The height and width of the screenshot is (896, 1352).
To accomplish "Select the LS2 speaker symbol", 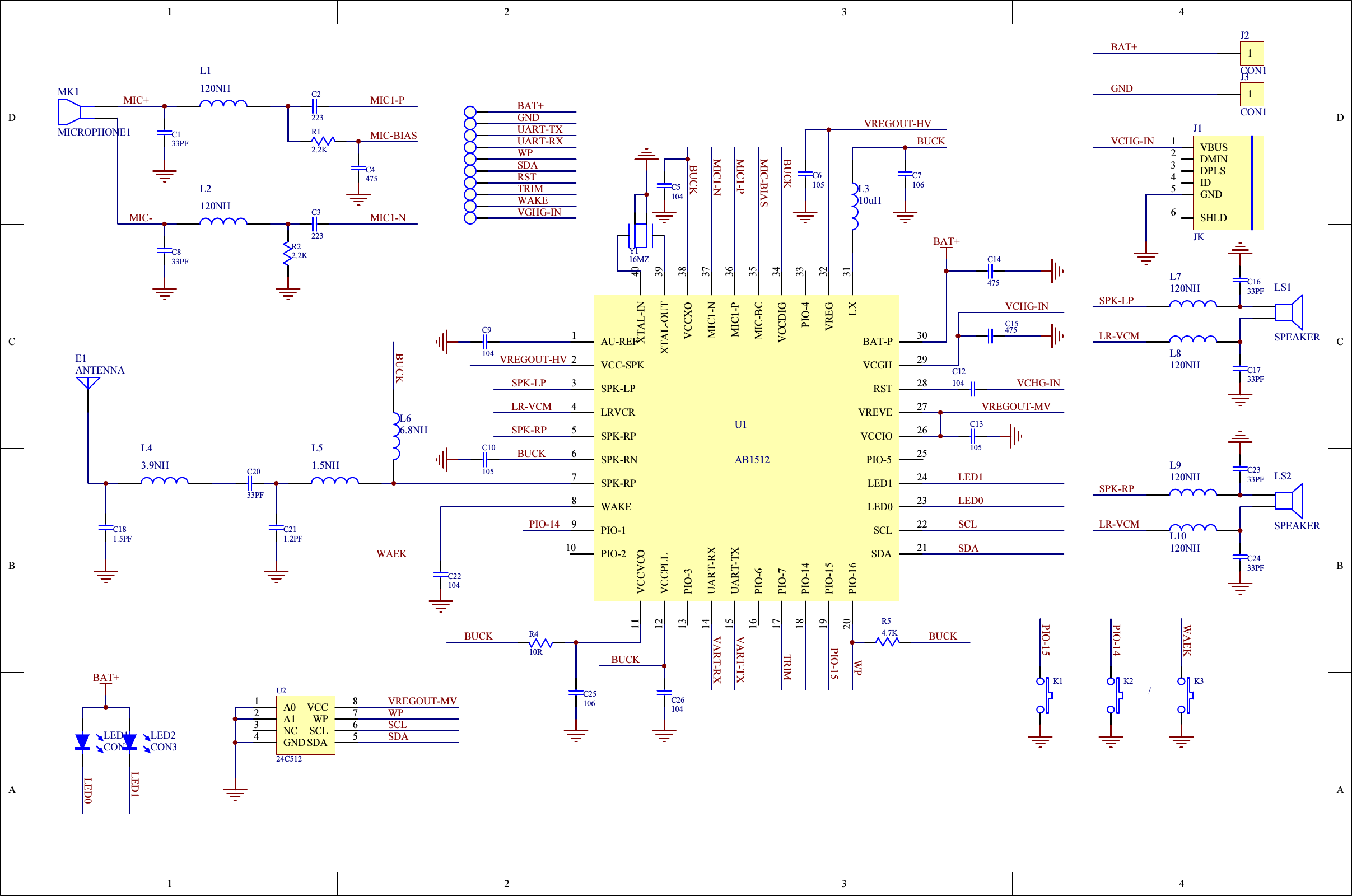I will (x=1289, y=501).
